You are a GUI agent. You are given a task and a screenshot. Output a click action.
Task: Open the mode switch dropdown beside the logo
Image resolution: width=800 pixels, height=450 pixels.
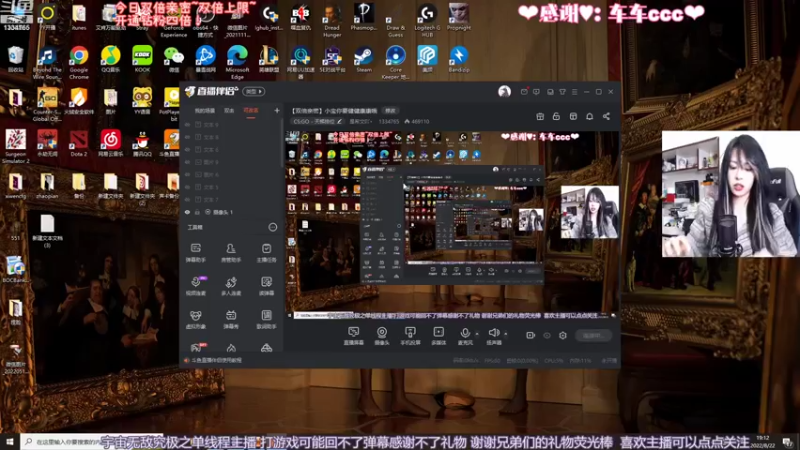pyautogui.click(x=254, y=92)
